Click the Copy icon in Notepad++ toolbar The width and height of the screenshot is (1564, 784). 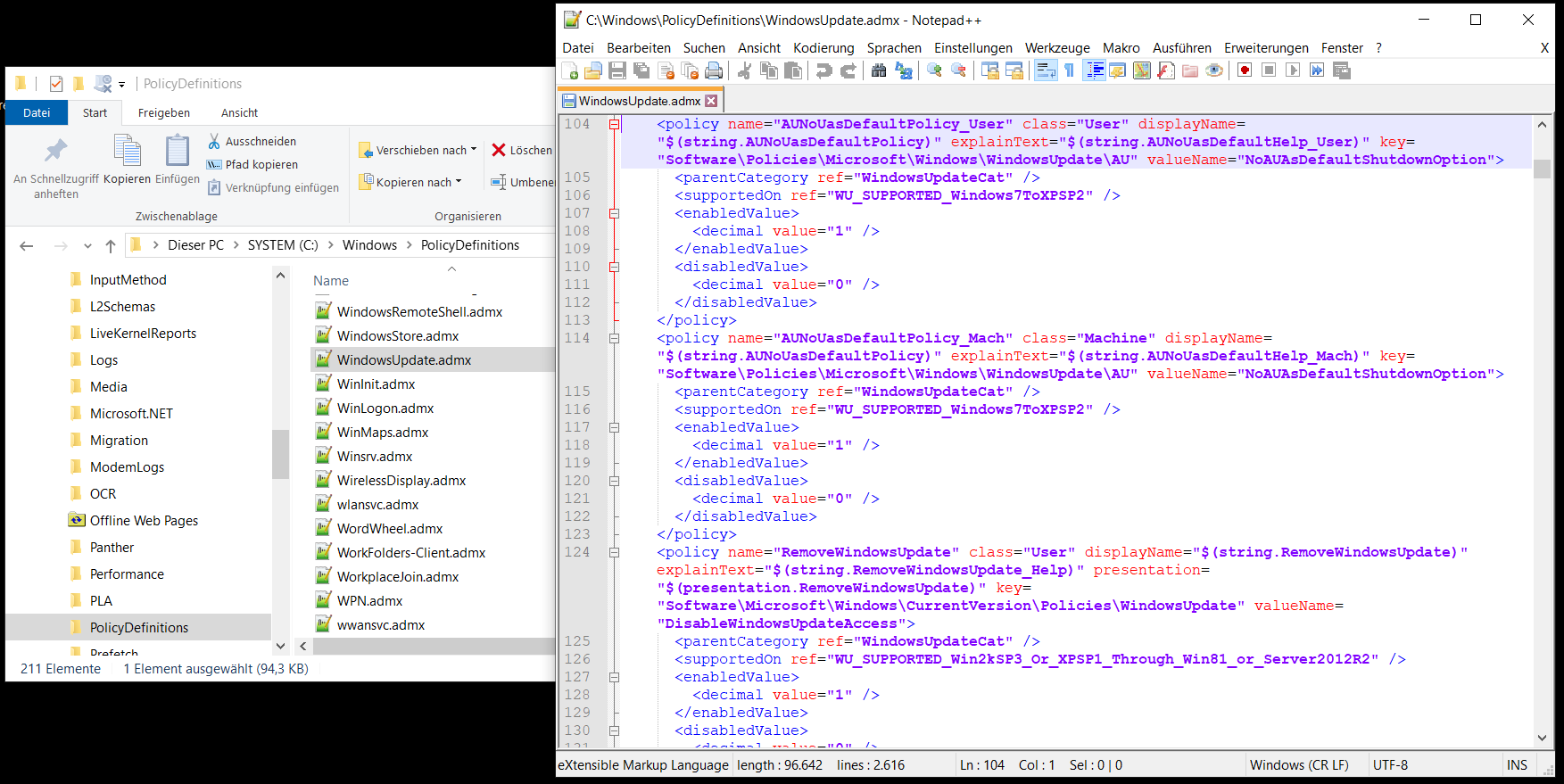tap(769, 70)
